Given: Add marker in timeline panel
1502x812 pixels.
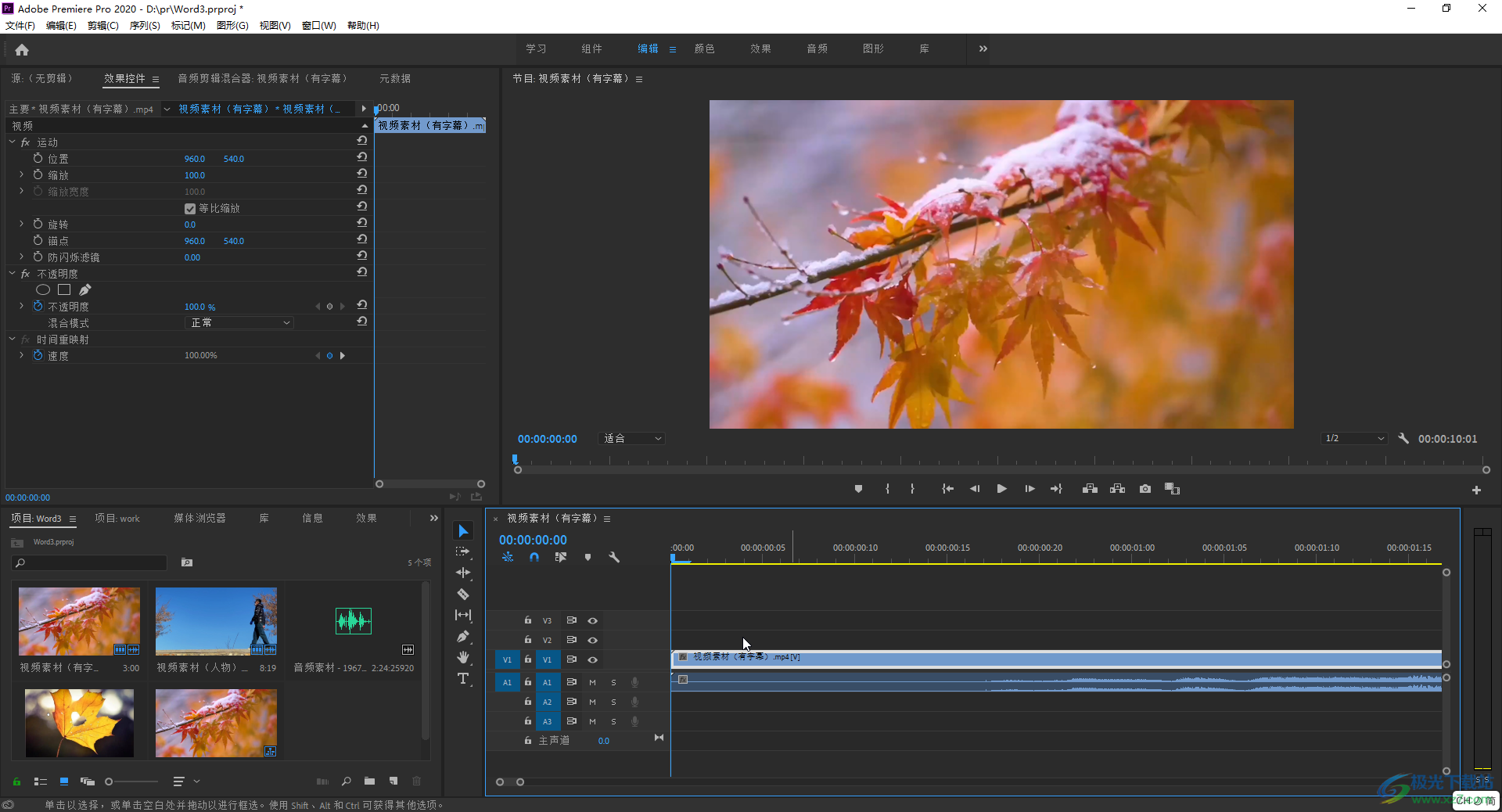Looking at the screenshot, I should (x=588, y=557).
